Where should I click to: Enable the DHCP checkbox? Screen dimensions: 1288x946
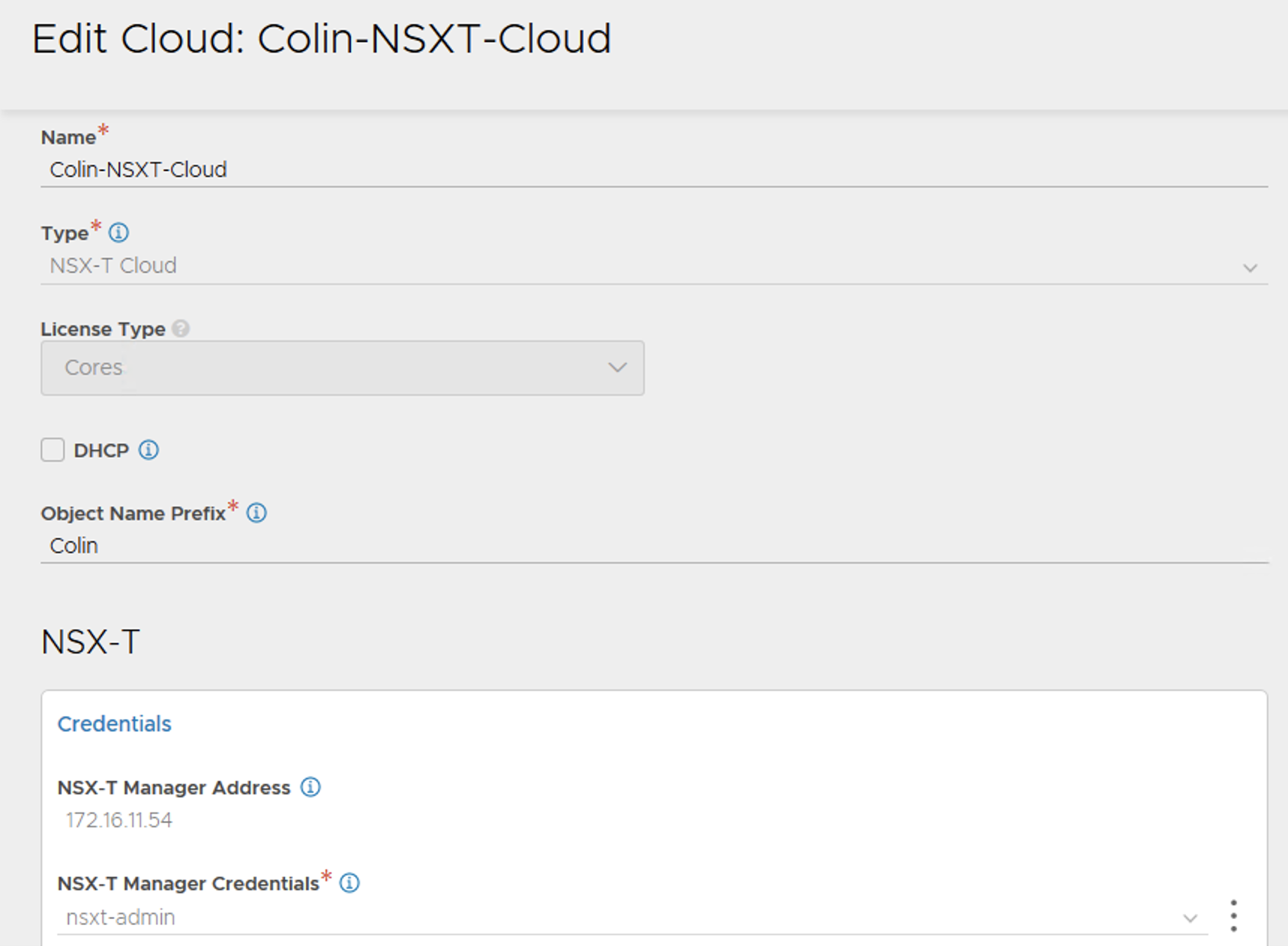[x=52, y=450]
